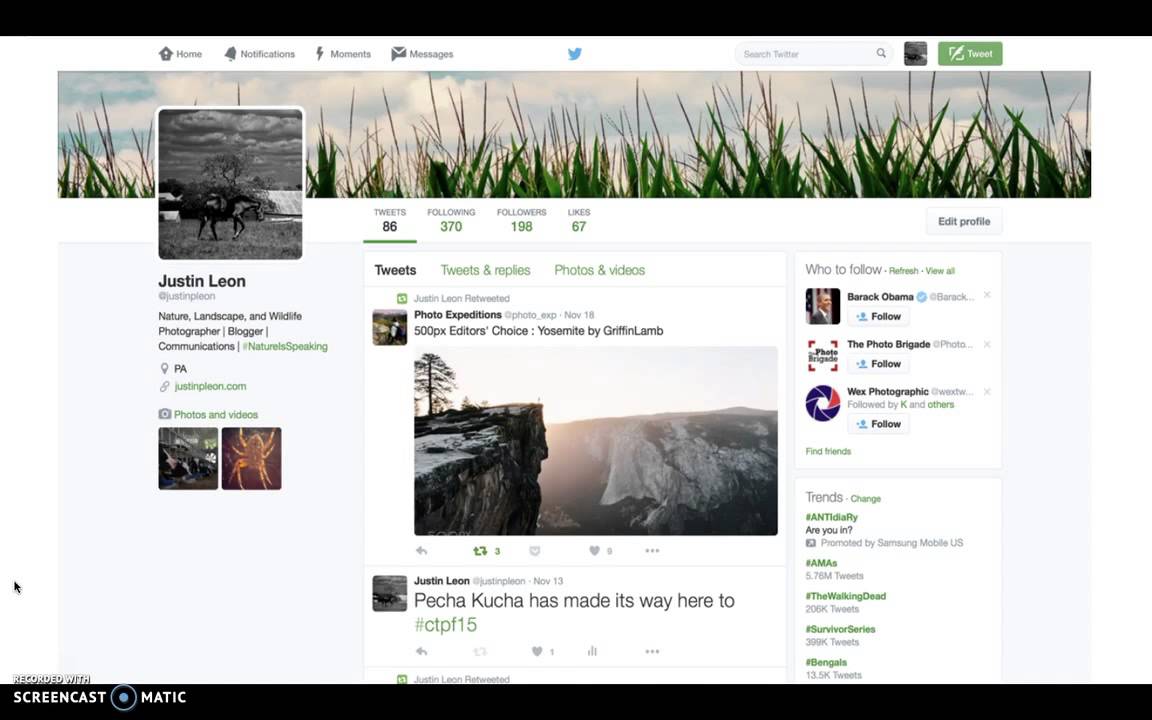
Task: Dismiss the Barack Obama suggestion
Action: 987,295
